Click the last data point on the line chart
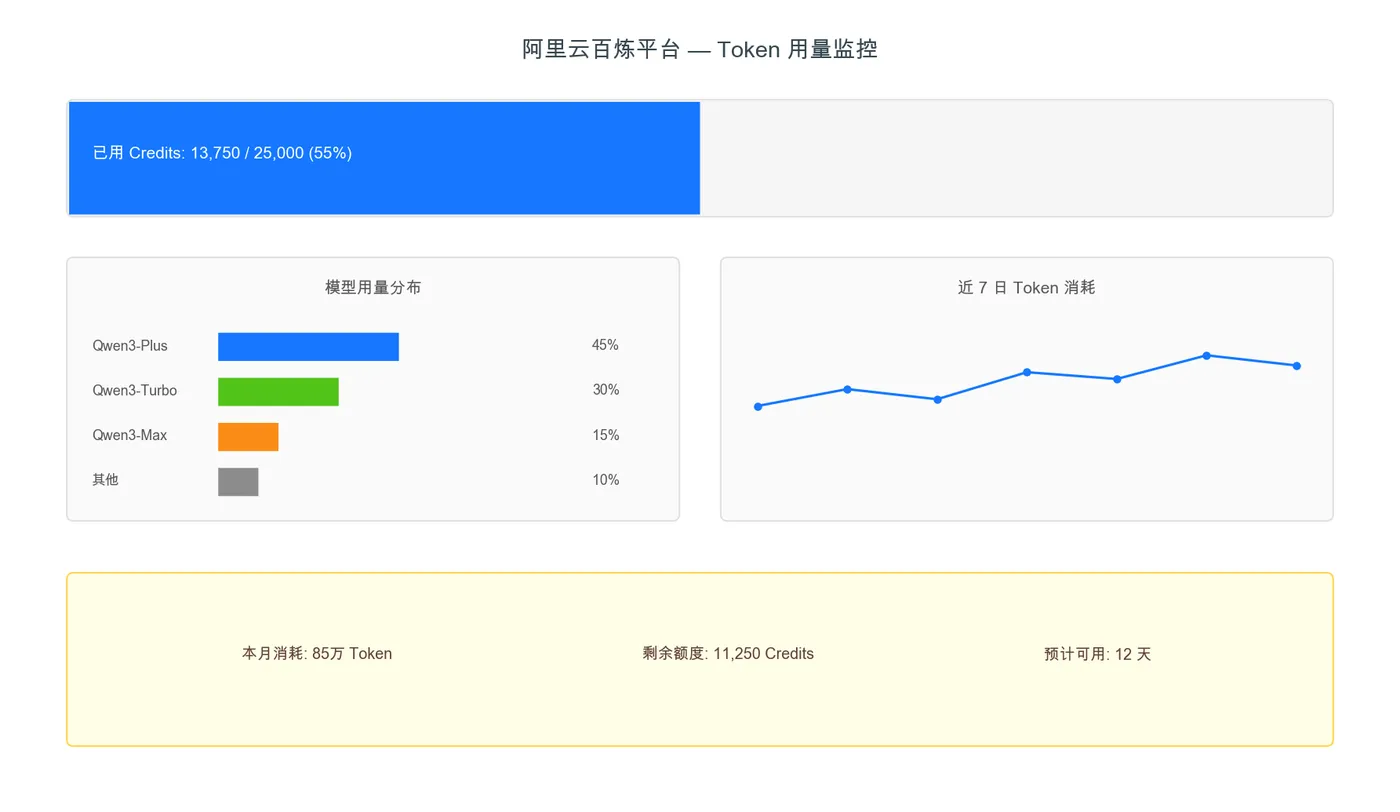The height and width of the screenshot is (812, 1400). coord(1297,366)
